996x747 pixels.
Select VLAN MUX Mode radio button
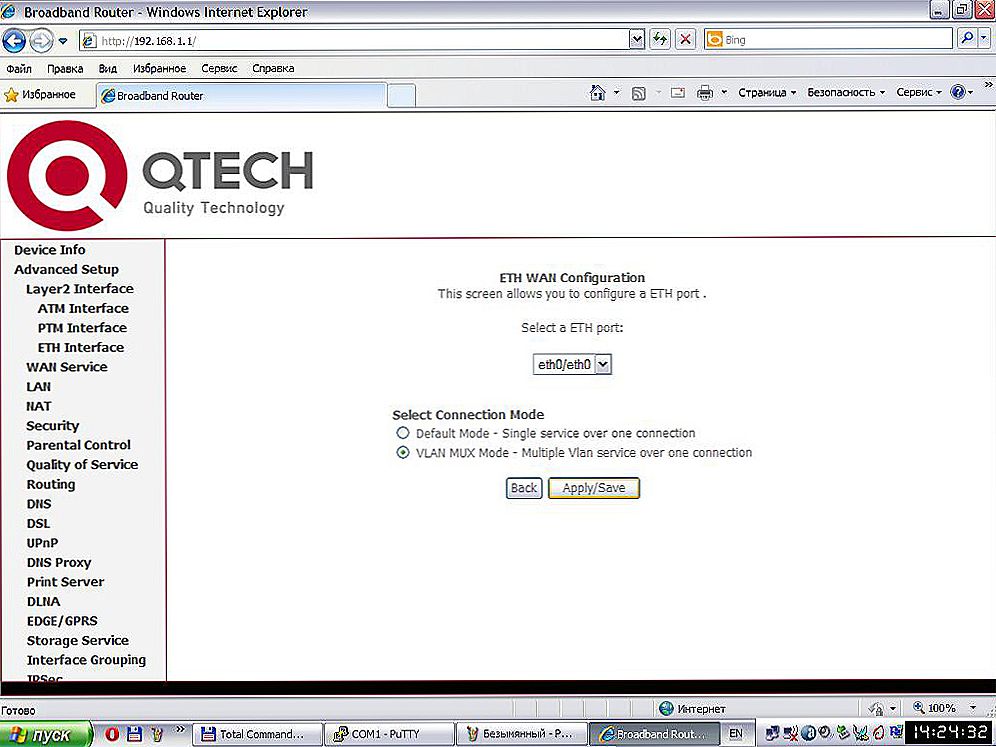click(403, 453)
